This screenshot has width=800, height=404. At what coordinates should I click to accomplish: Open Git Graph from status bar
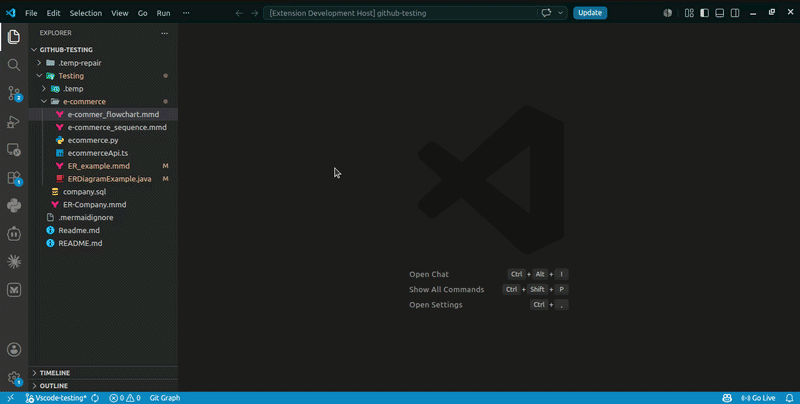click(x=165, y=398)
